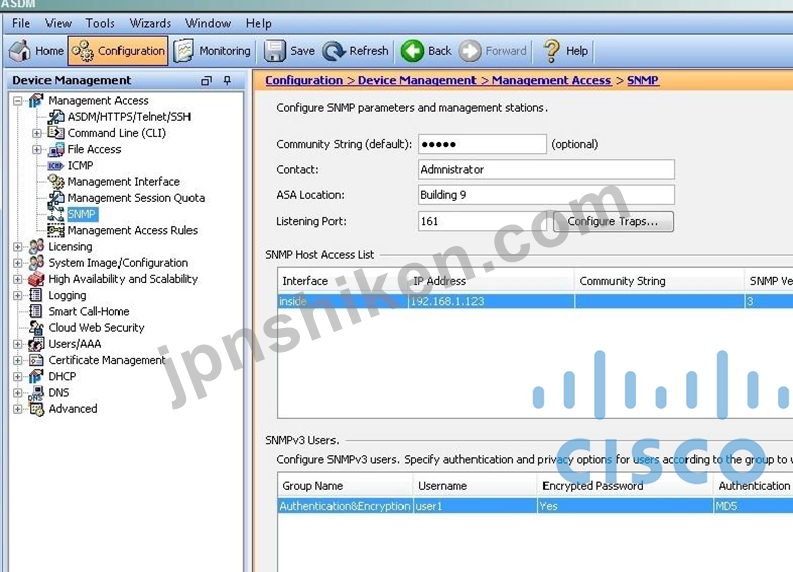Click the Group Name column header
This screenshot has width=793, height=572.
pos(345,486)
